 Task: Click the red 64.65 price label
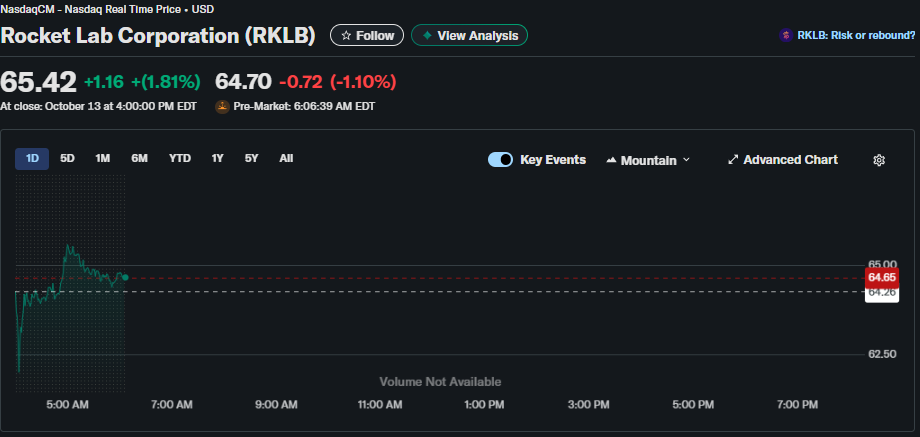tap(881, 277)
